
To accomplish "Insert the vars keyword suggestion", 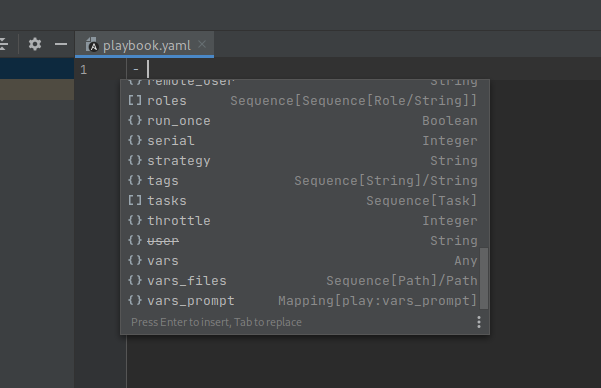I will pos(305,261).
